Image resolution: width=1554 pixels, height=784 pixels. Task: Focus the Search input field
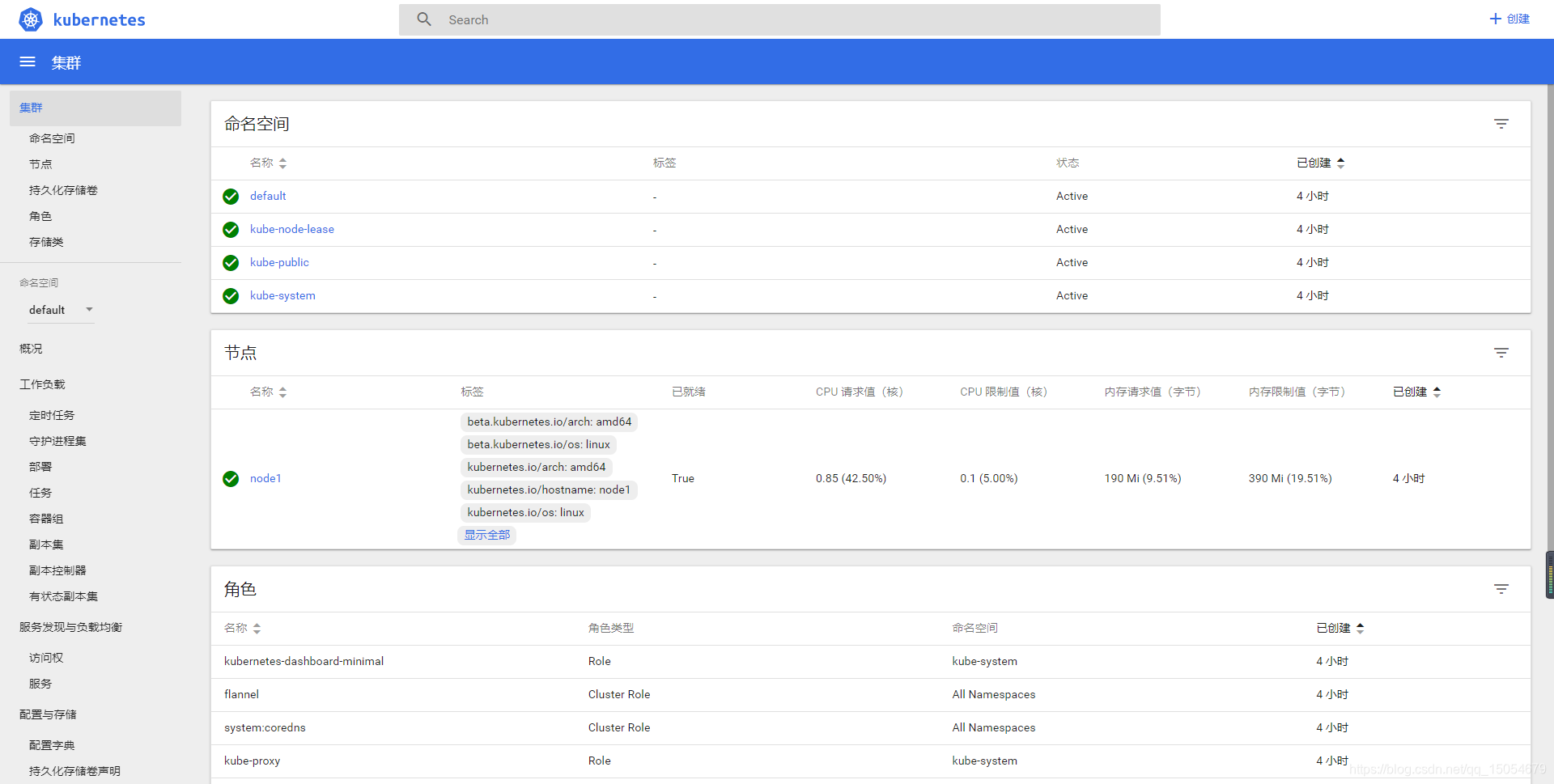point(779,19)
